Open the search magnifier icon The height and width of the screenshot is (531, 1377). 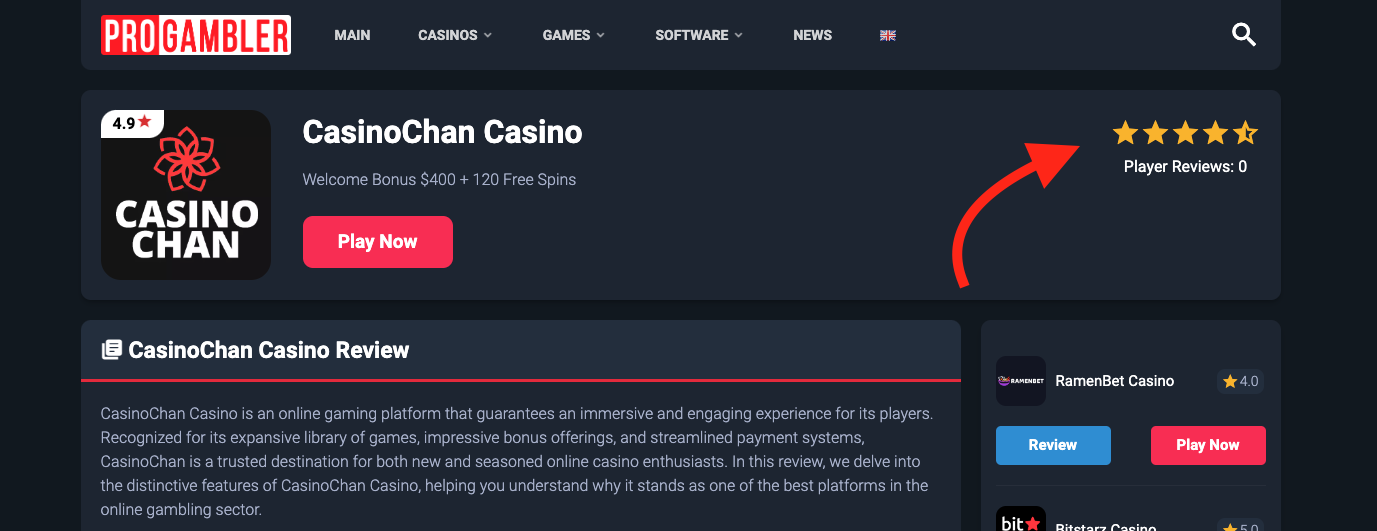(1243, 35)
